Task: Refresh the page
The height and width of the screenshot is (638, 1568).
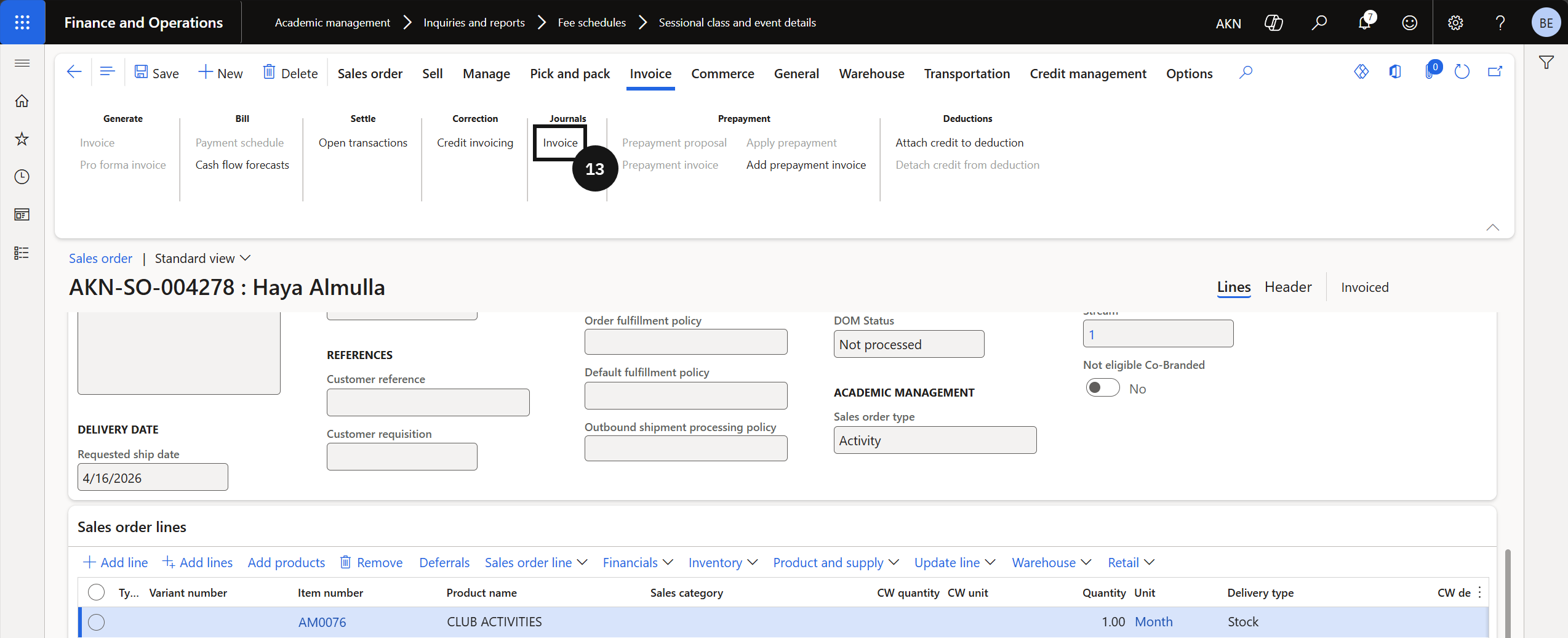Action: (x=1462, y=72)
